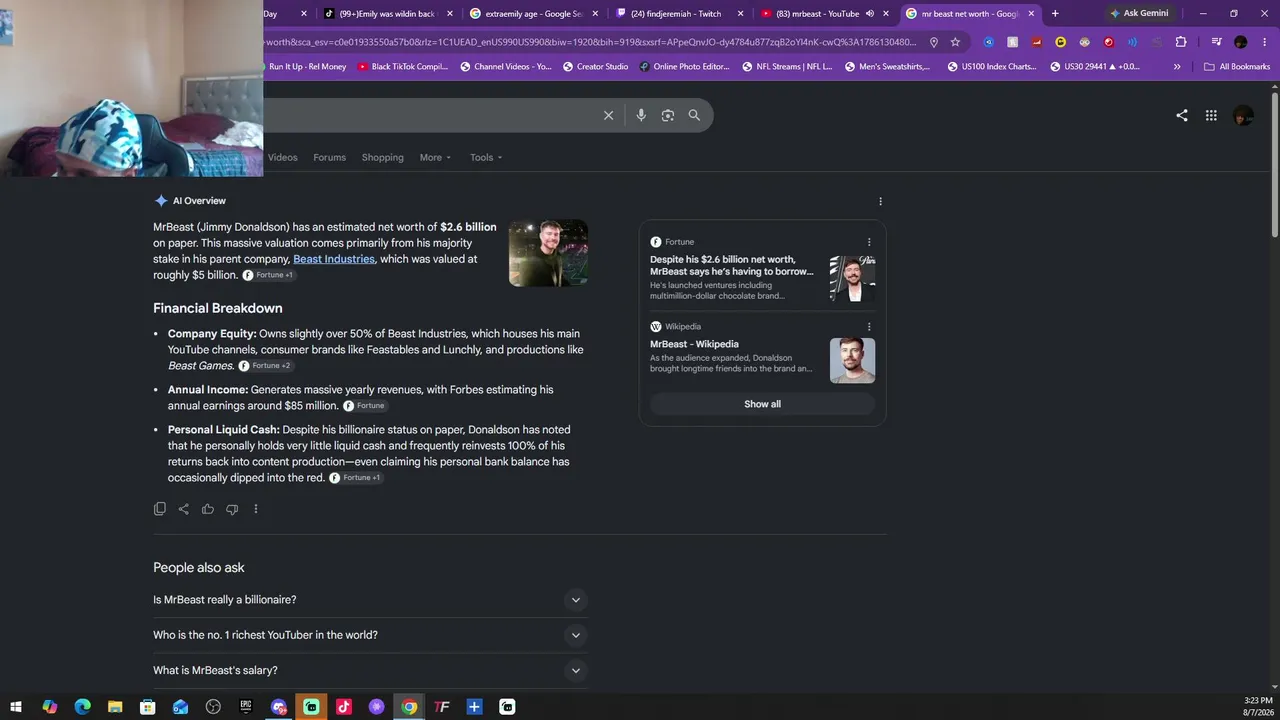Screen dimensions: 1280x720
Task: Start voice search with the microphone icon
Action: (641, 115)
